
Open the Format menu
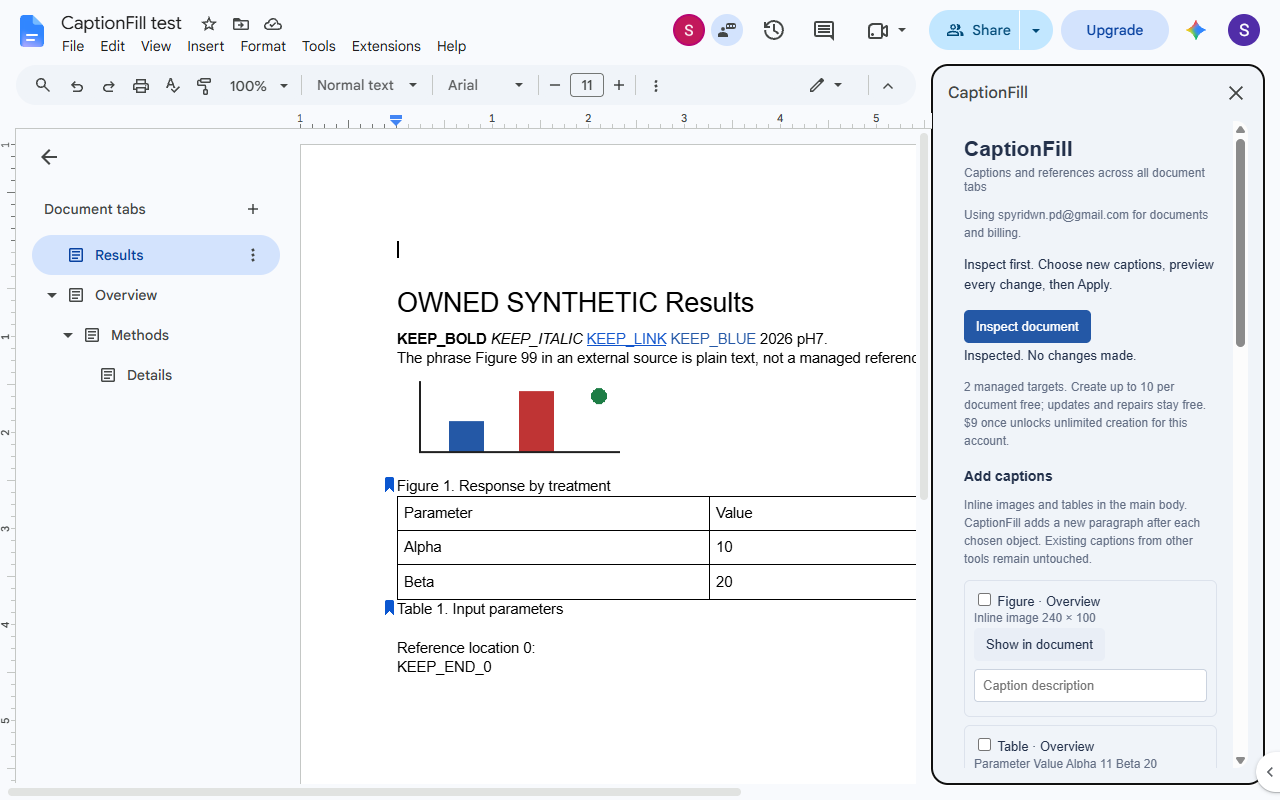coord(263,46)
